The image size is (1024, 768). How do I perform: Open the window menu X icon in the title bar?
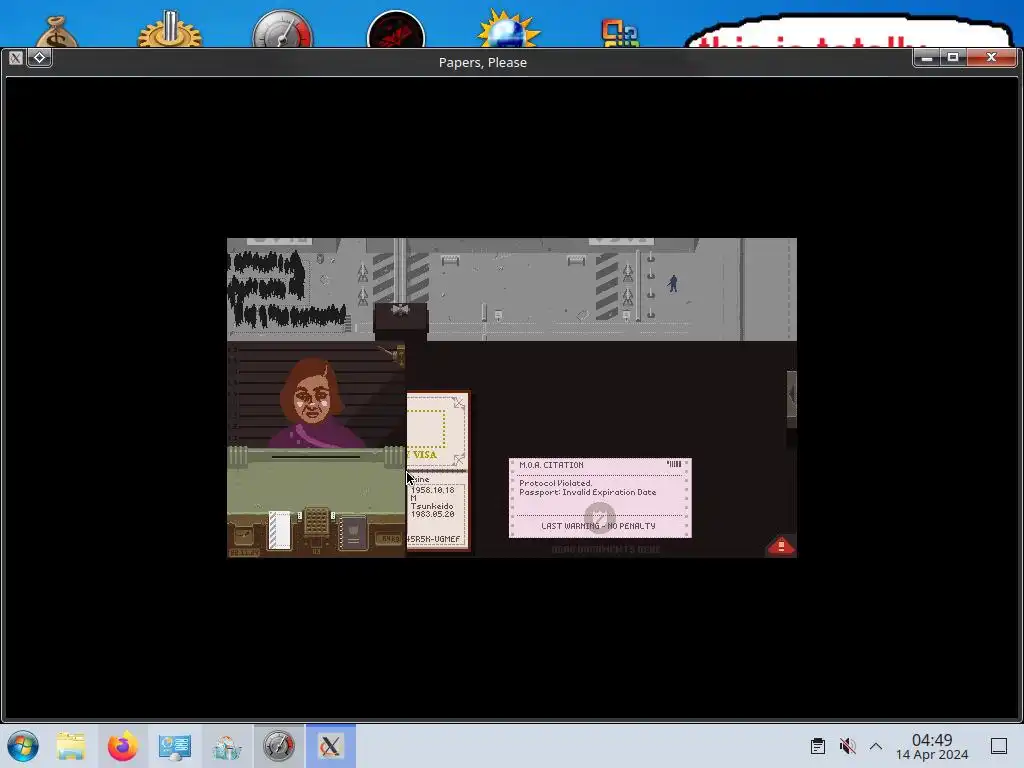(16, 57)
